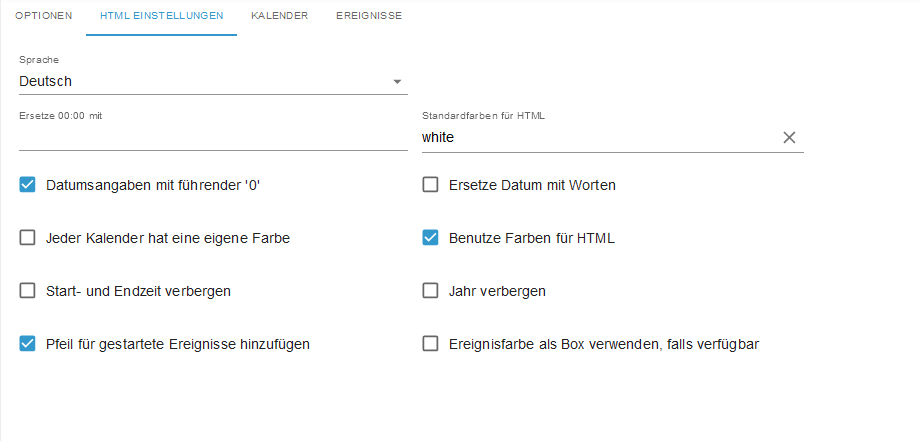Expand the Sprache dropdown arrow

pos(397,81)
